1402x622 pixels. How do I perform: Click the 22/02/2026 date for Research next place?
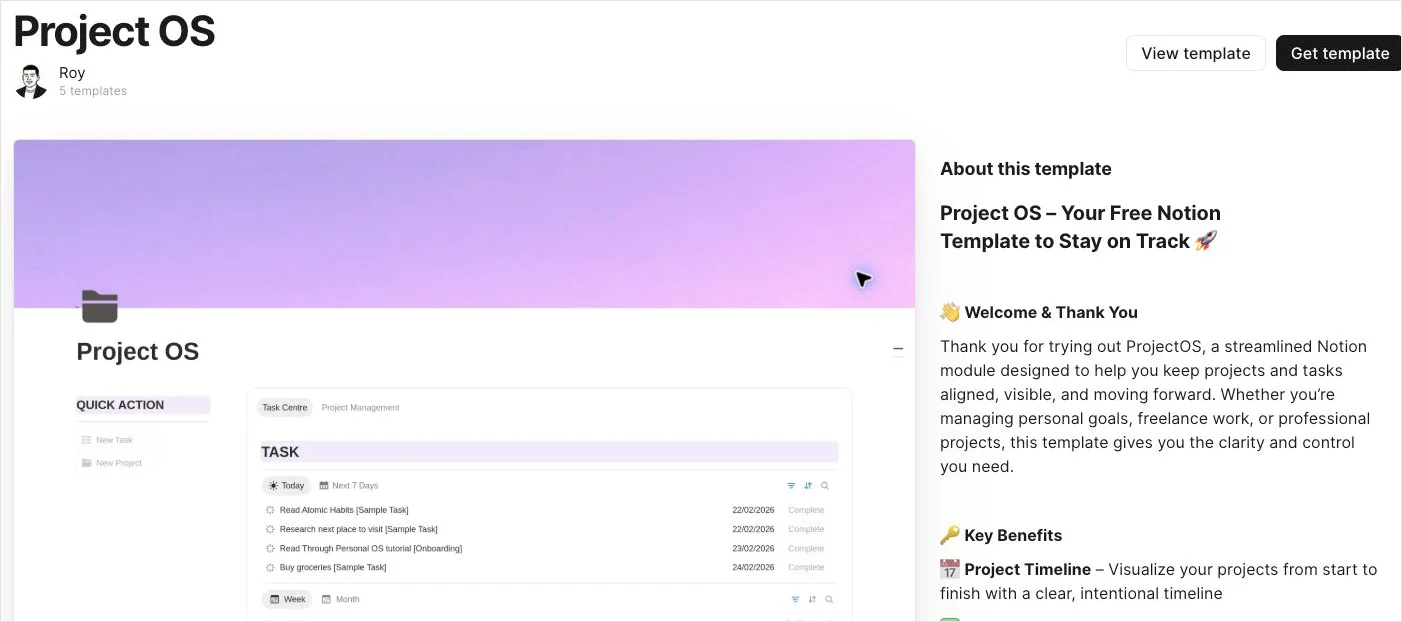click(753, 529)
